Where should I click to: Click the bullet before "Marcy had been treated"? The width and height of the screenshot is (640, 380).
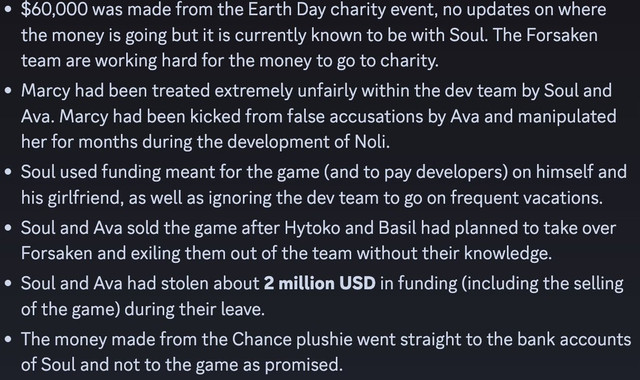tap(8, 91)
